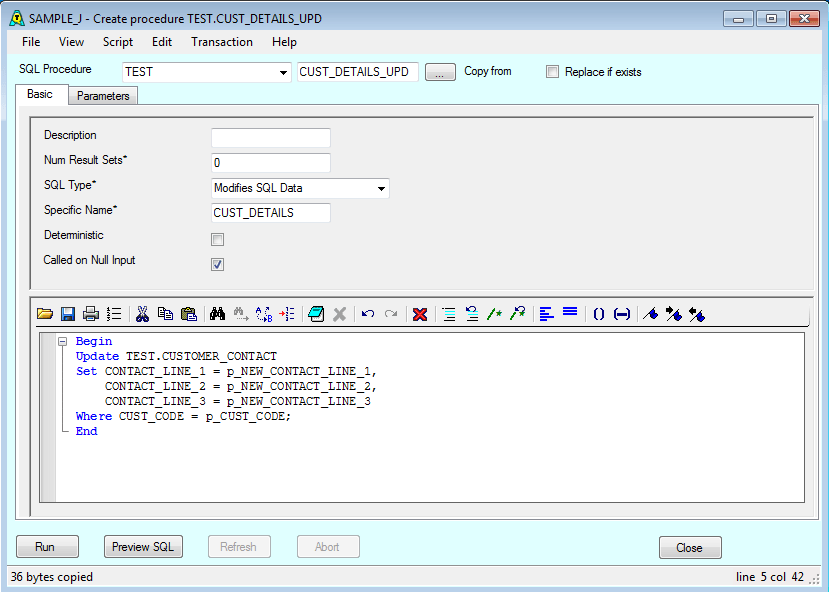
Task: Click the undo highlighted lines icon
Action: coord(472,314)
